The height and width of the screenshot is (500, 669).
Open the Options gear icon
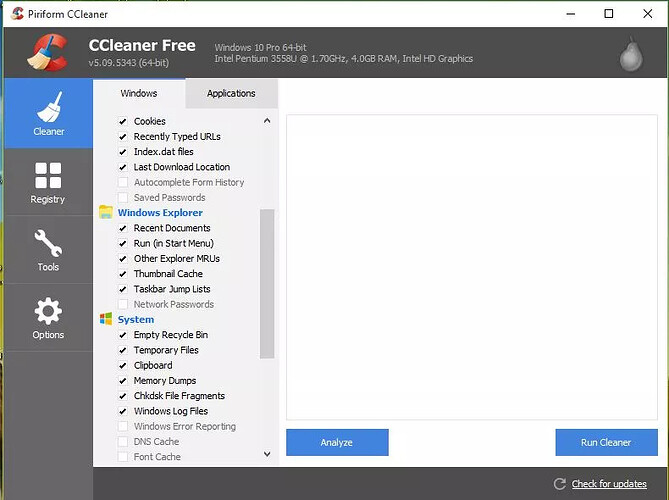[48, 312]
